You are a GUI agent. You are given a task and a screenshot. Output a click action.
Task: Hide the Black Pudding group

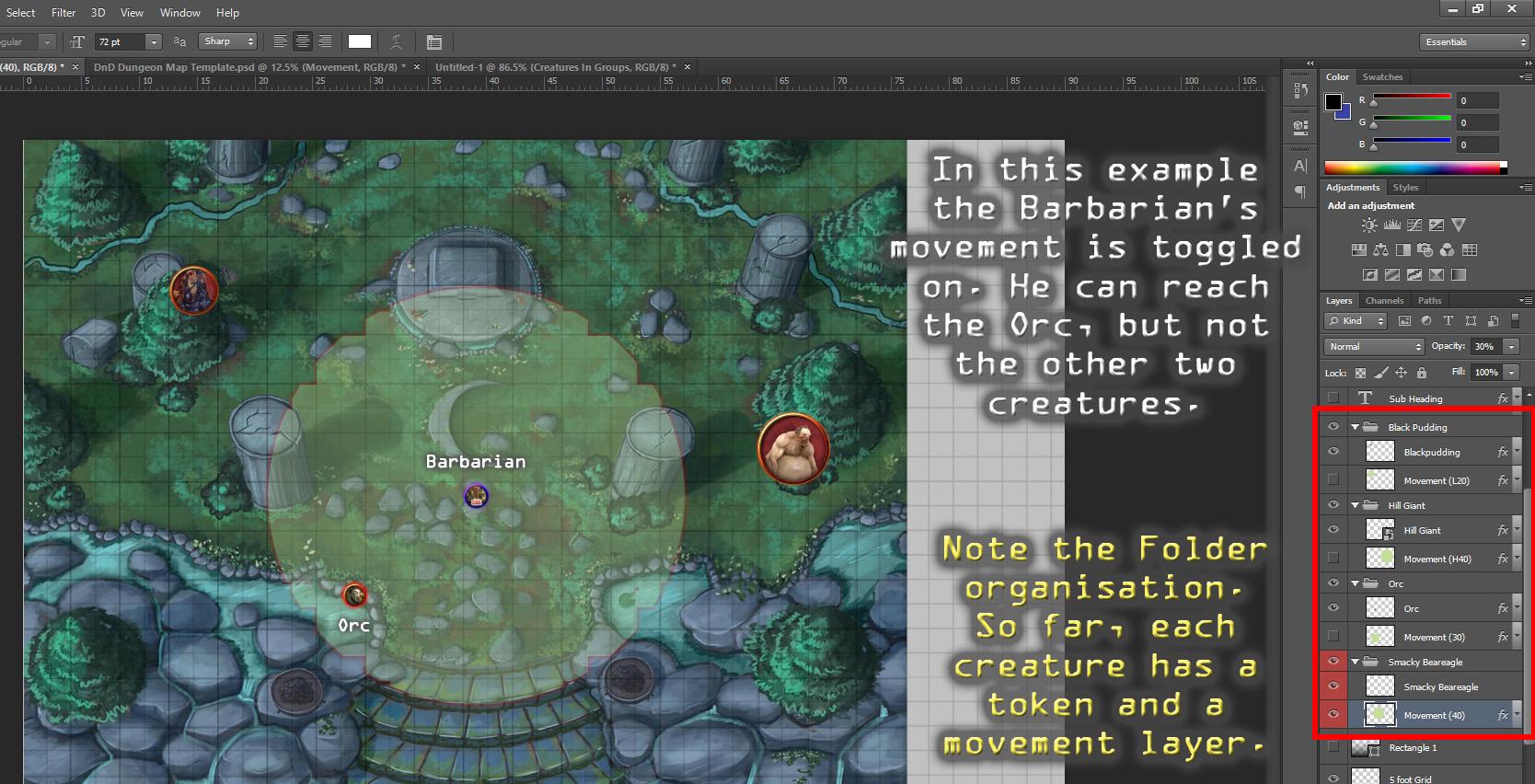tap(1333, 427)
